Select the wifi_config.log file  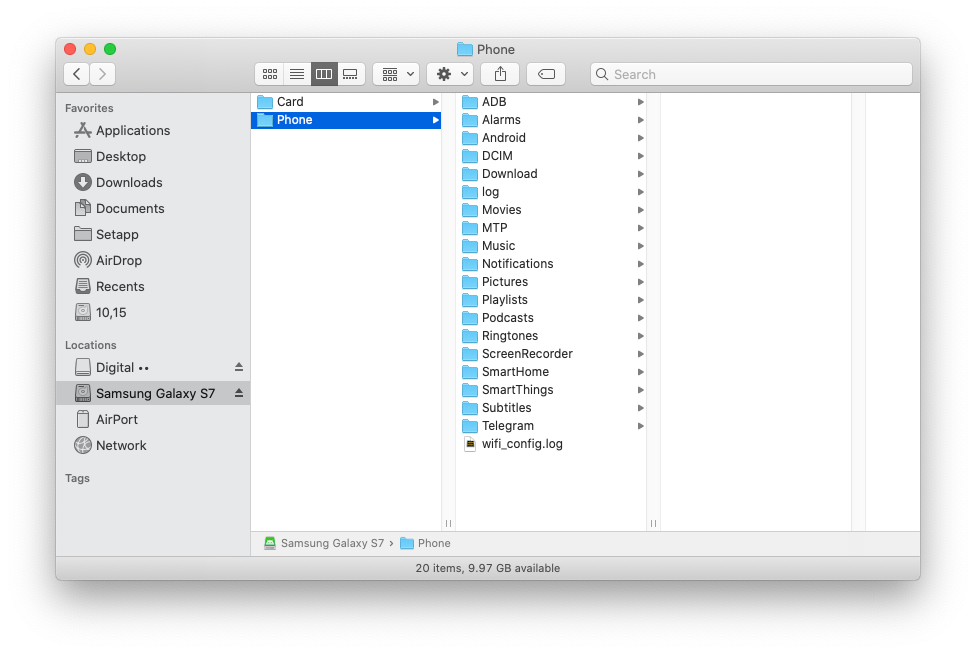pos(551,444)
